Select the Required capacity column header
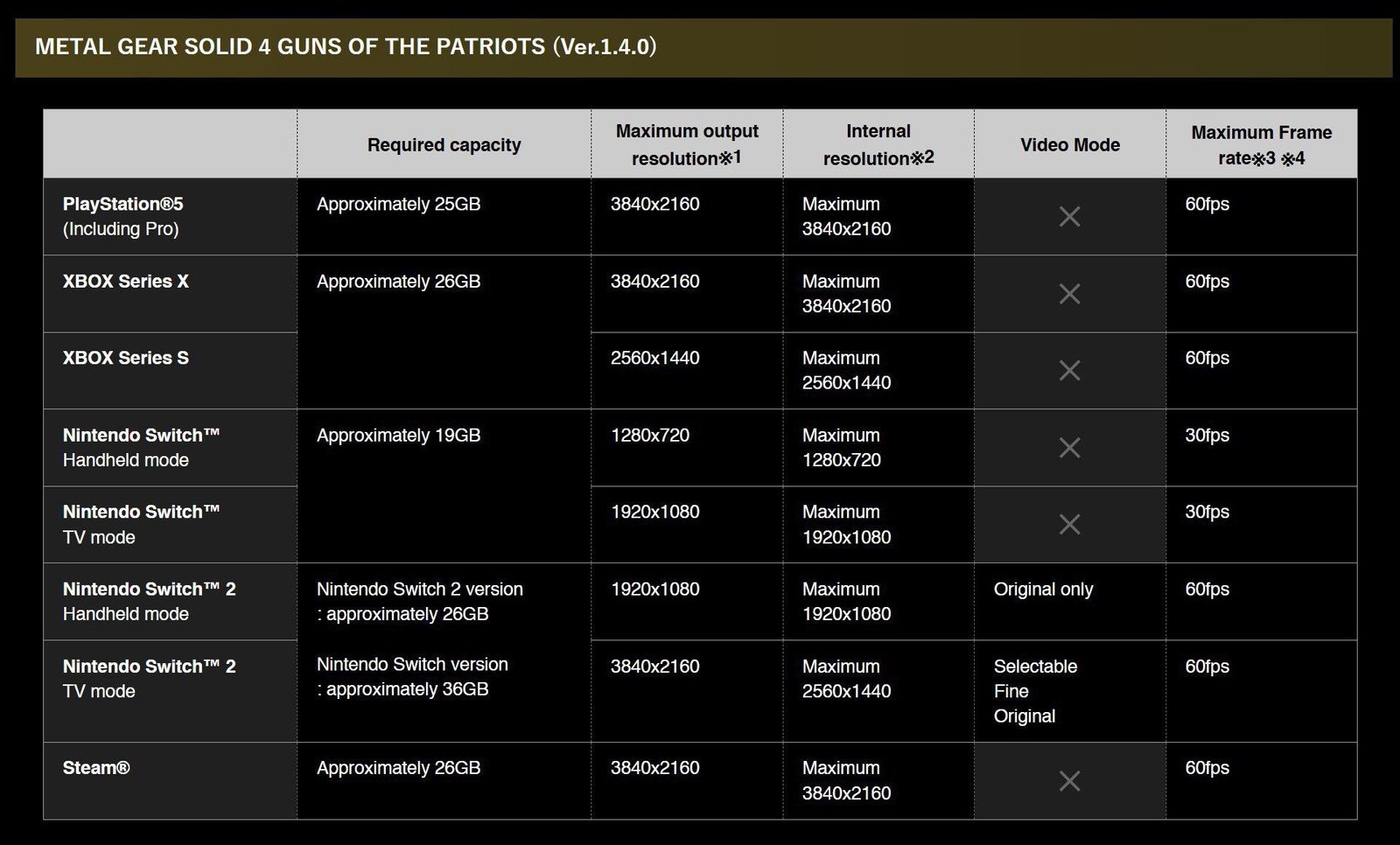The width and height of the screenshot is (1400, 845). pyautogui.click(x=444, y=144)
